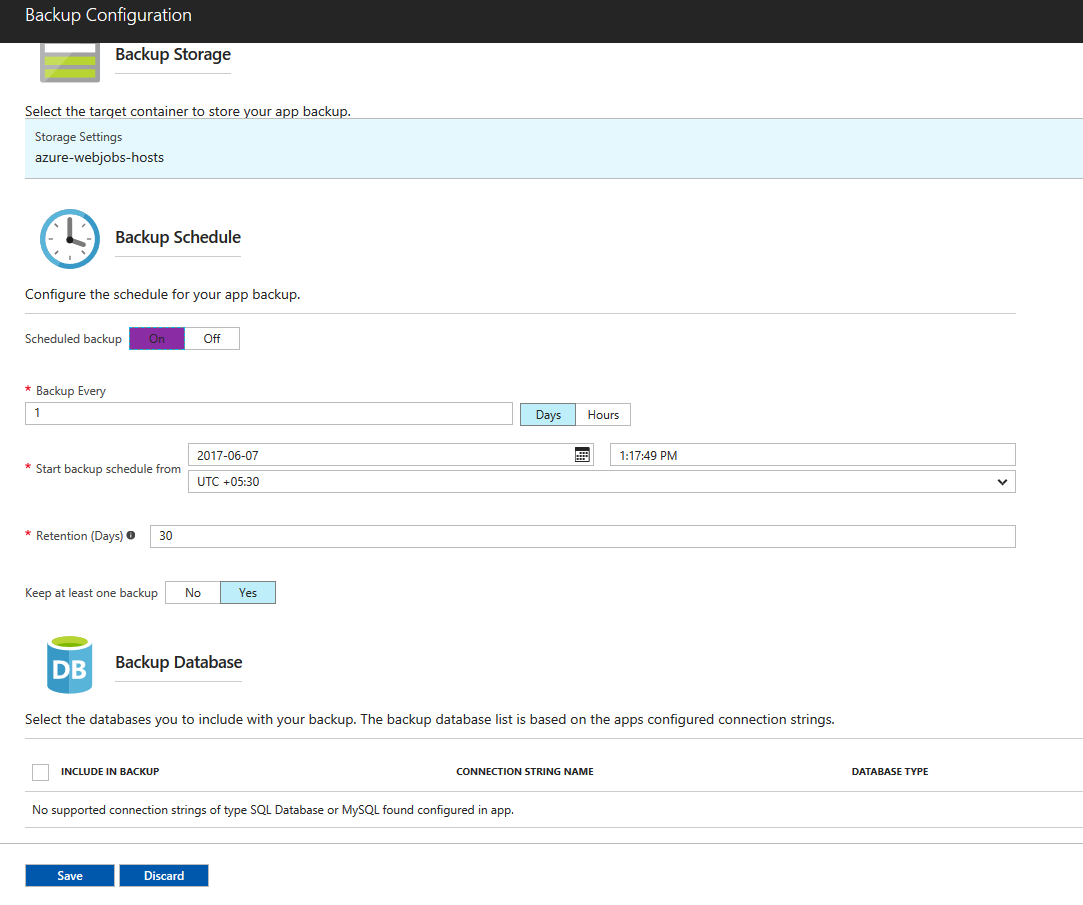The image size is (1083, 905).
Task: Expand the UTC +05:30 timezone dropdown
Action: click(x=601, y=482)
